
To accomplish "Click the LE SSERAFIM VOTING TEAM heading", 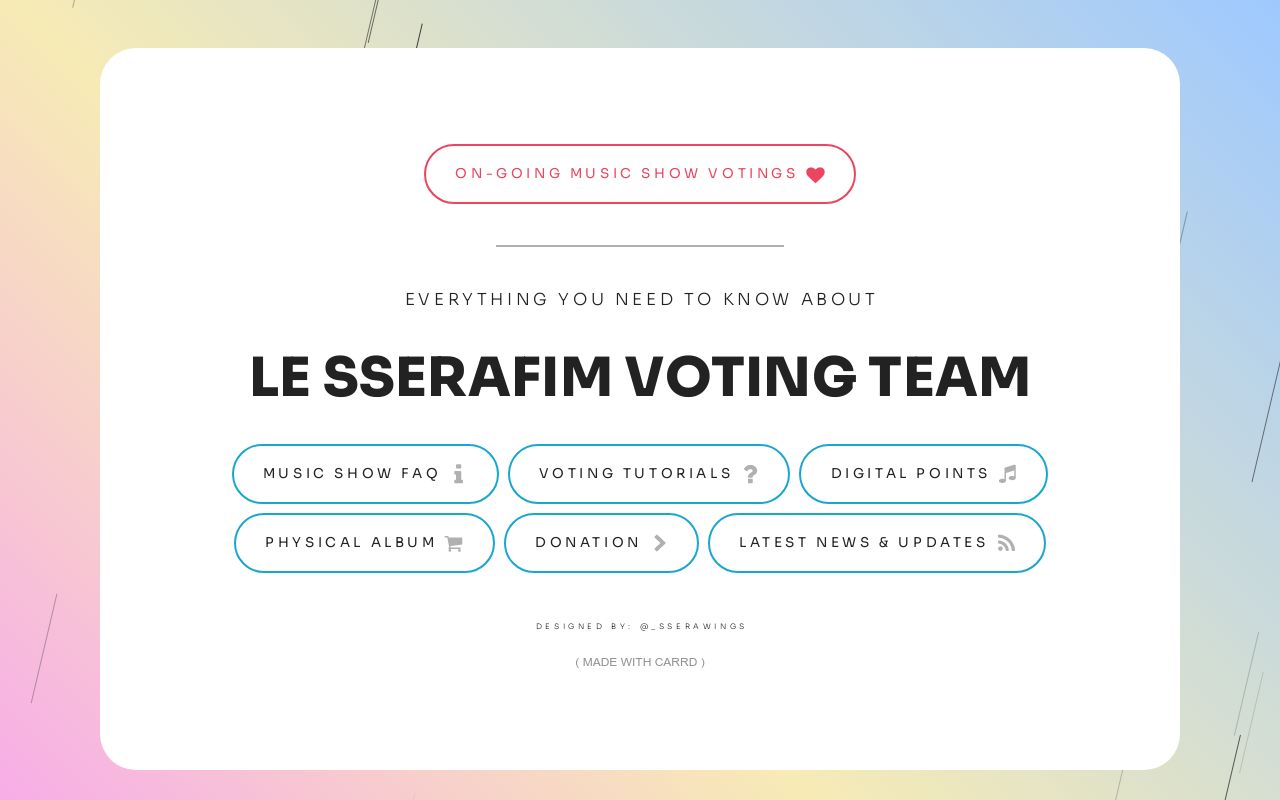I will [x=640, y=377].
